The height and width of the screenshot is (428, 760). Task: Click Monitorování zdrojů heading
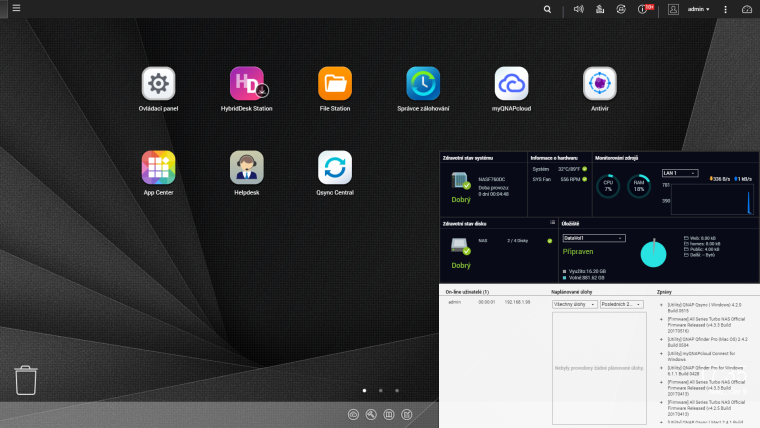[616, 158]
